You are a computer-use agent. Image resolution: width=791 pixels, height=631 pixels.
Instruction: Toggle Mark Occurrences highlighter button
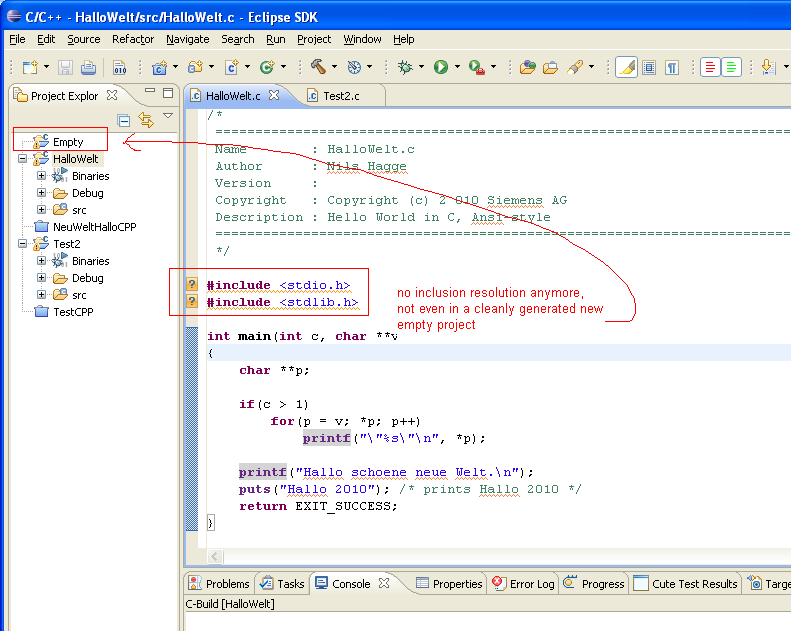pyautogui.click(x=627, y=67)
